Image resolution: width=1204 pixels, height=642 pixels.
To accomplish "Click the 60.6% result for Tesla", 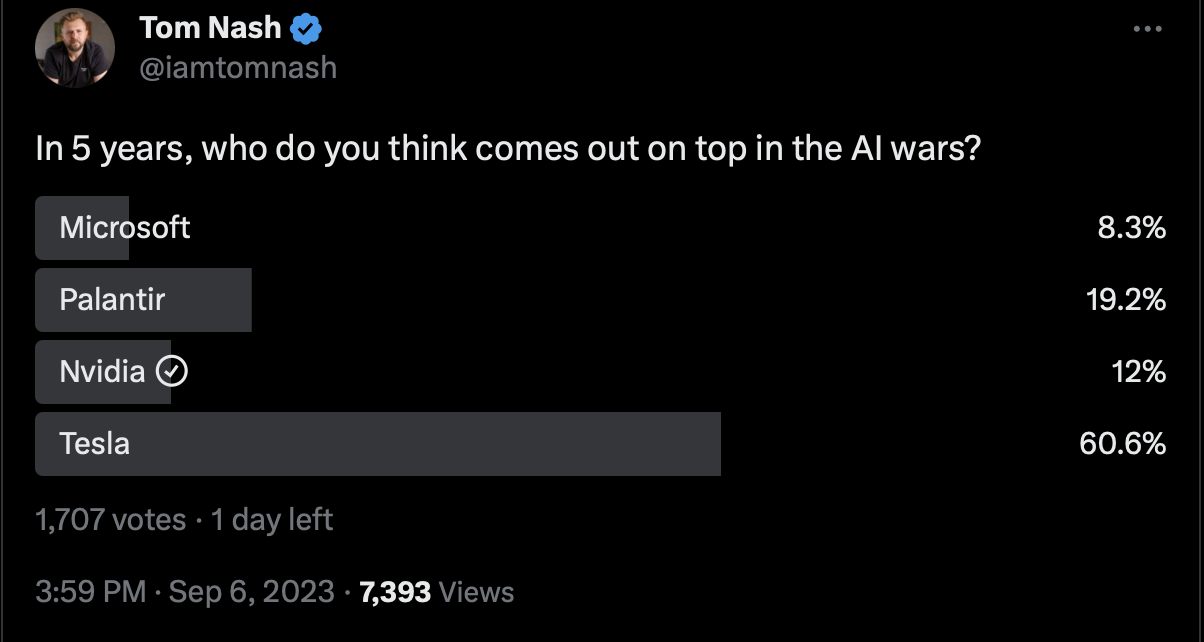I will pyautogui.click(x=1123, y=443).
